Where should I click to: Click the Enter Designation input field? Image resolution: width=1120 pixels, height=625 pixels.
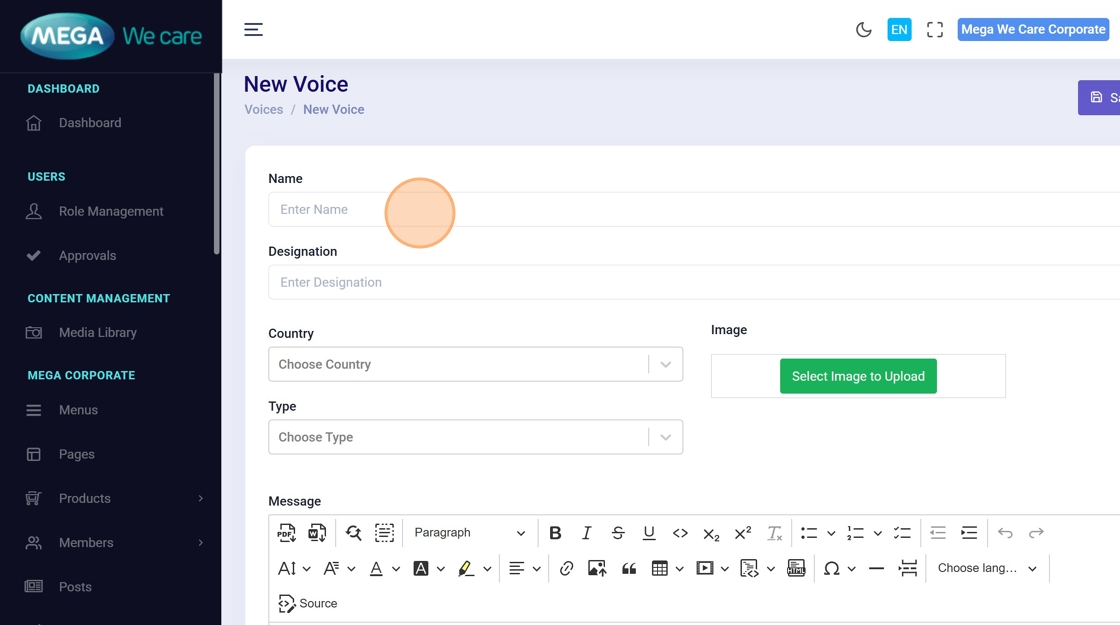click(x=690, y=282)
